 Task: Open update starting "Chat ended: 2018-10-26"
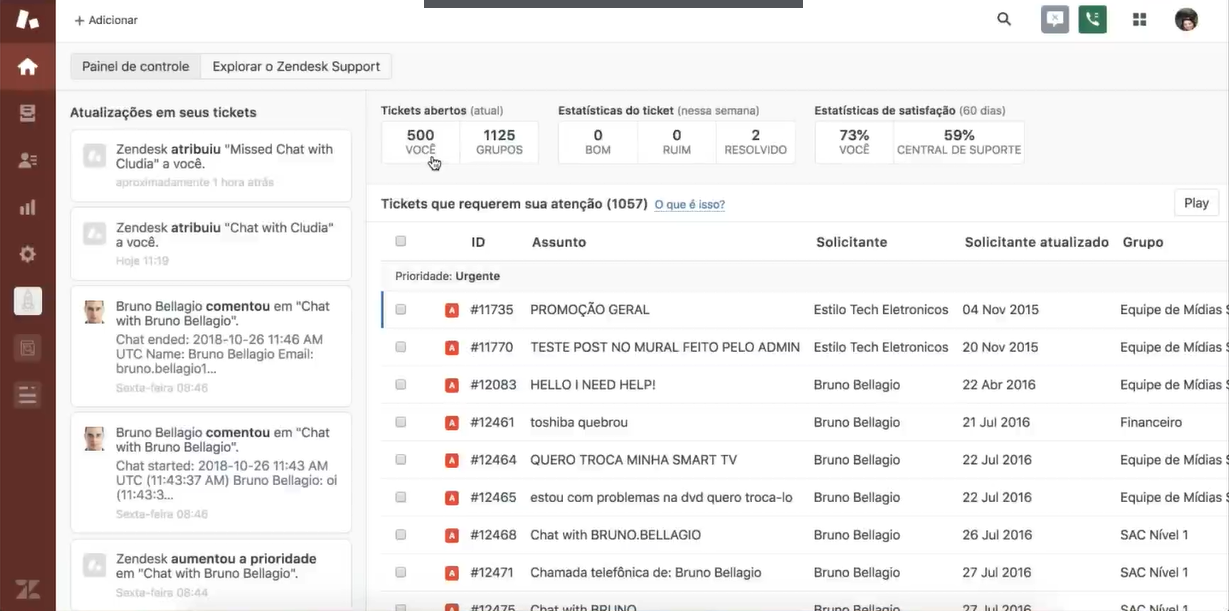pyautogui.click(x=211, y=346)
